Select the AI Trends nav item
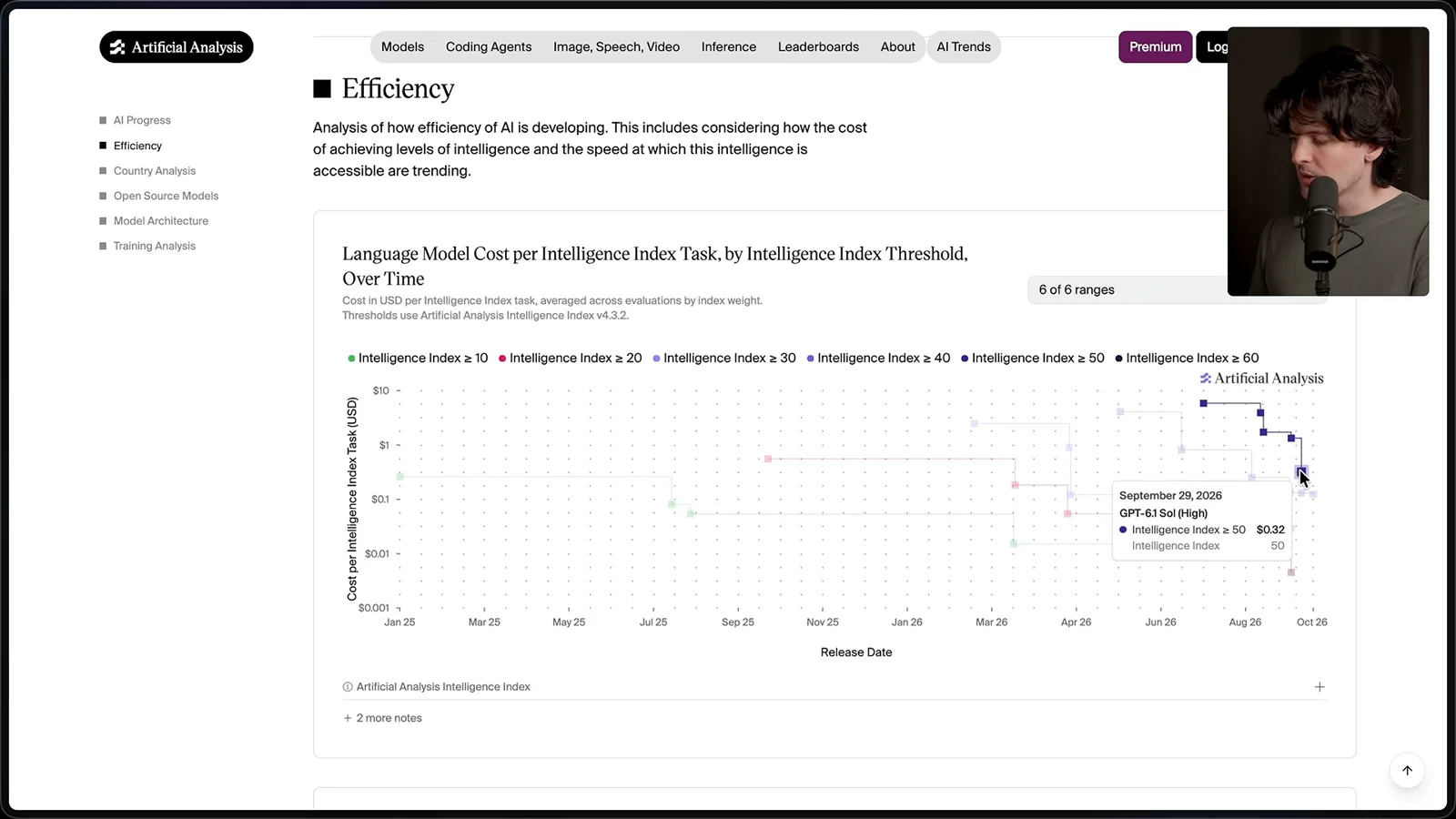1456x819 pixels. point(964,47)
